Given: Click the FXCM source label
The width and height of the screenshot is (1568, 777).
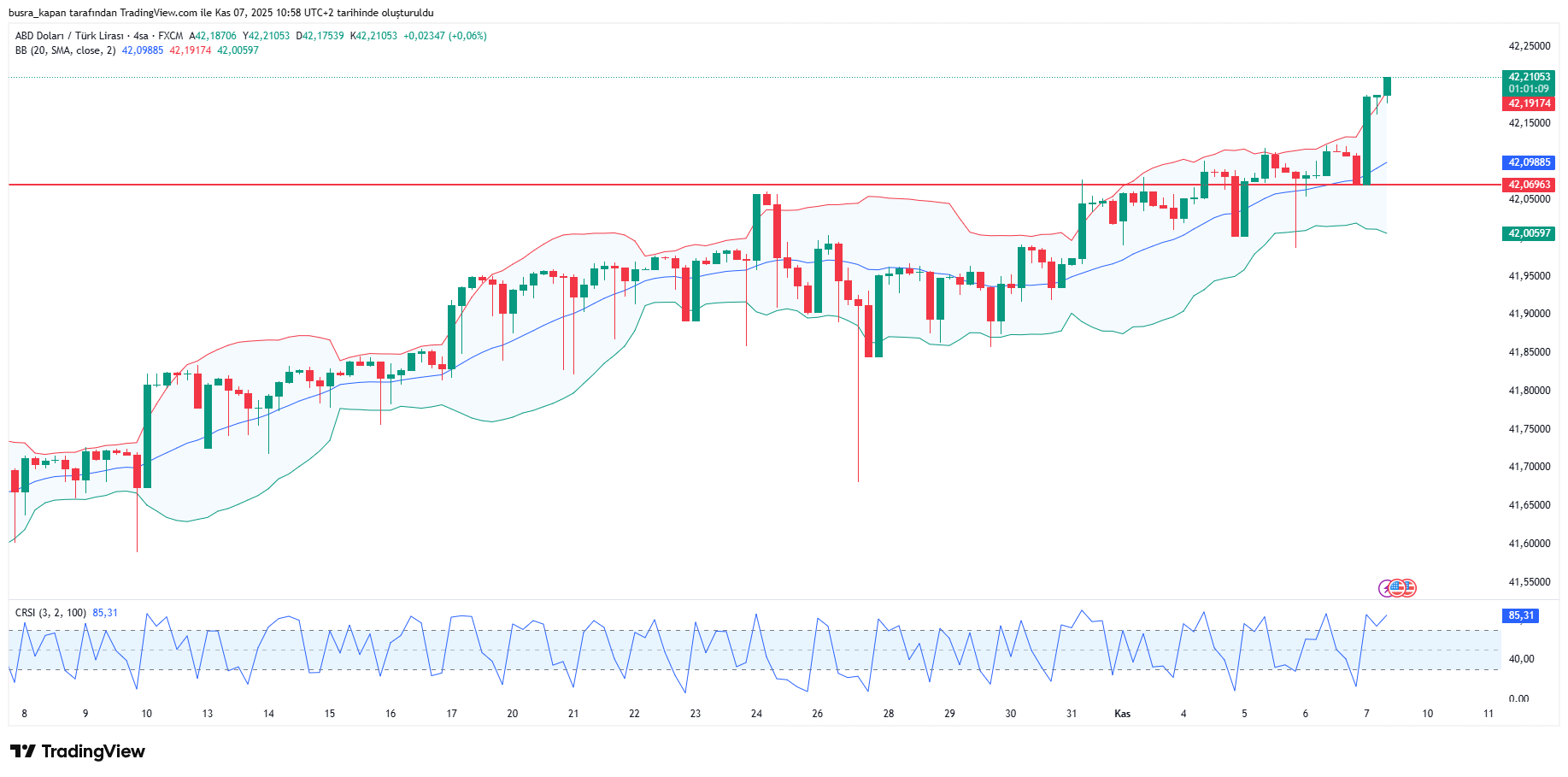Looking at the screenshot, I should (x=170, y=36).
